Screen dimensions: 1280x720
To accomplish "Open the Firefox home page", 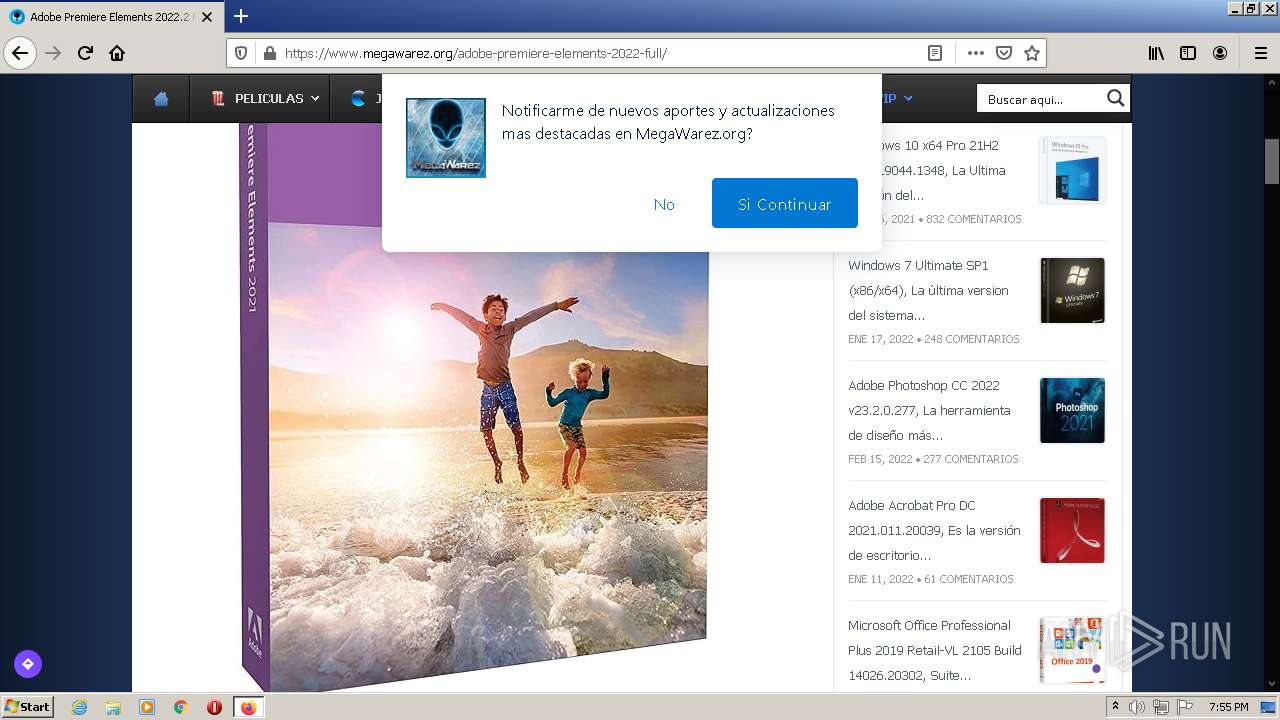I will pyautogui.click(x=117, y=53).
